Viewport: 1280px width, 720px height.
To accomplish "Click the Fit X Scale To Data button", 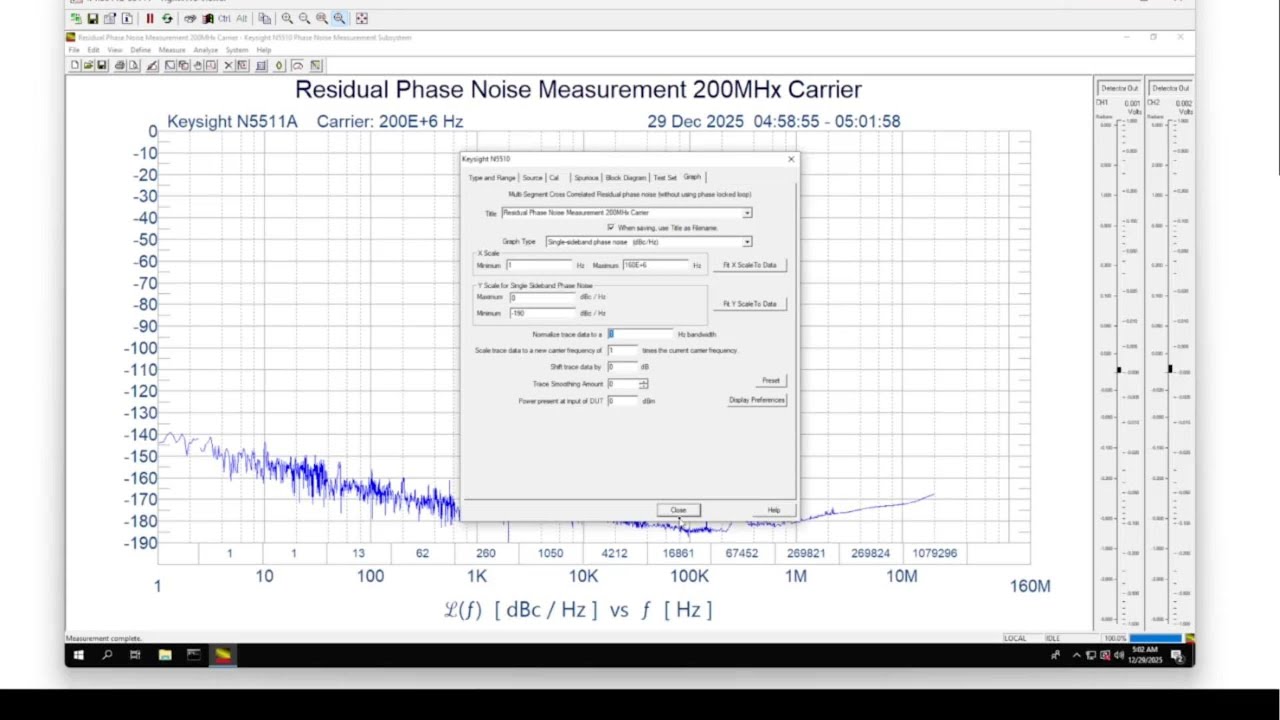I will click(750, 265).
